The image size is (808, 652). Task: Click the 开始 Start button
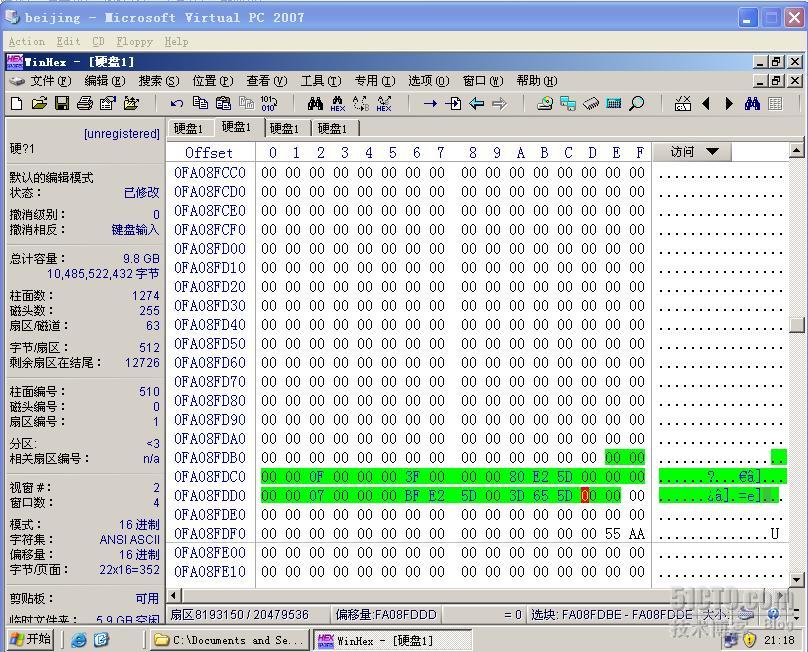point(31,639)
